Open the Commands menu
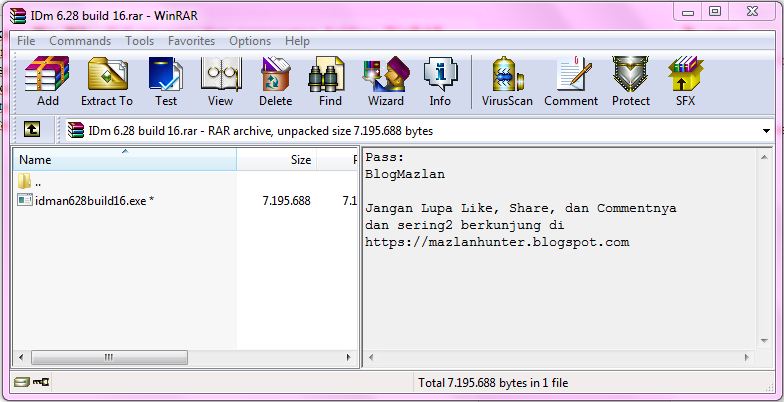Image resolution: width=784 pixels, height=402 pixels. 80,41
